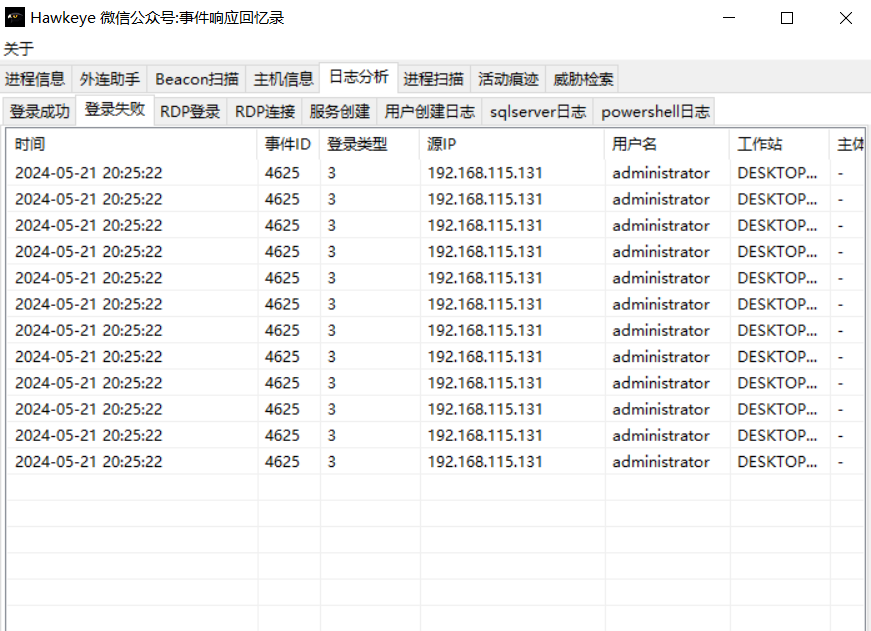Click source IP 192.168.115.131 in last row
The width and height of the screenshot is (871, 631).
click(x=485, y=462)
